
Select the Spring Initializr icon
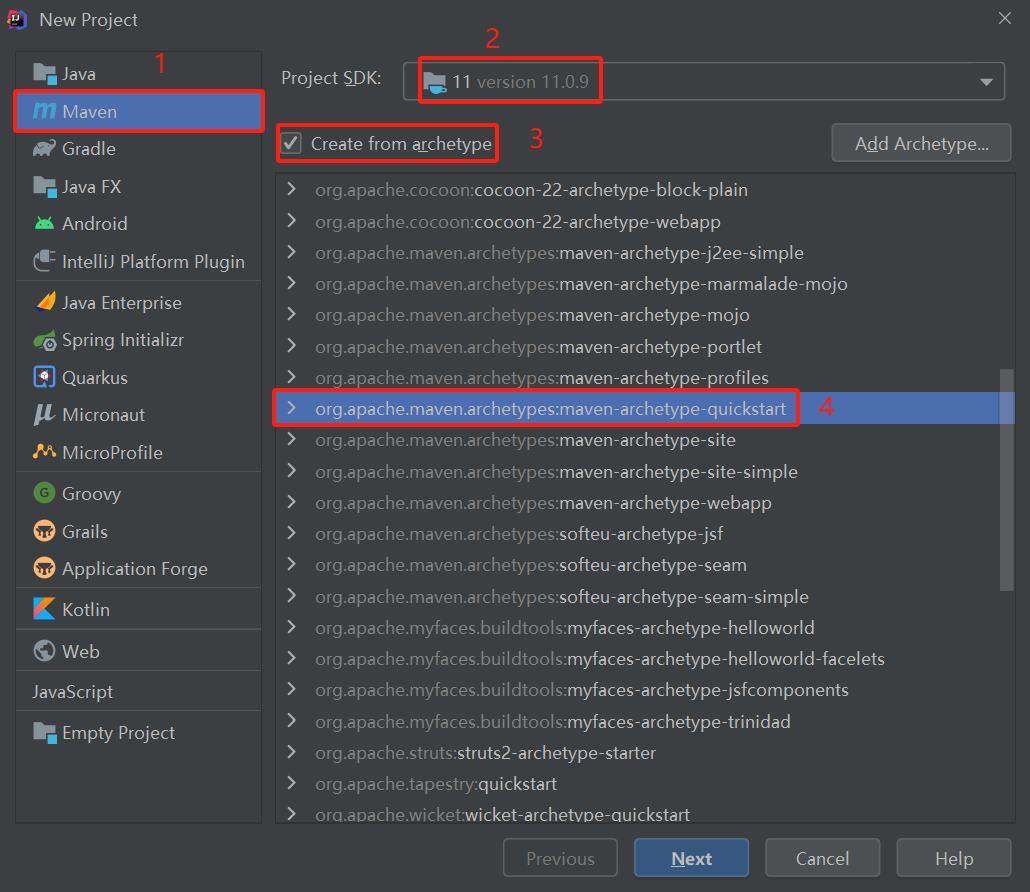pos(44,340)
